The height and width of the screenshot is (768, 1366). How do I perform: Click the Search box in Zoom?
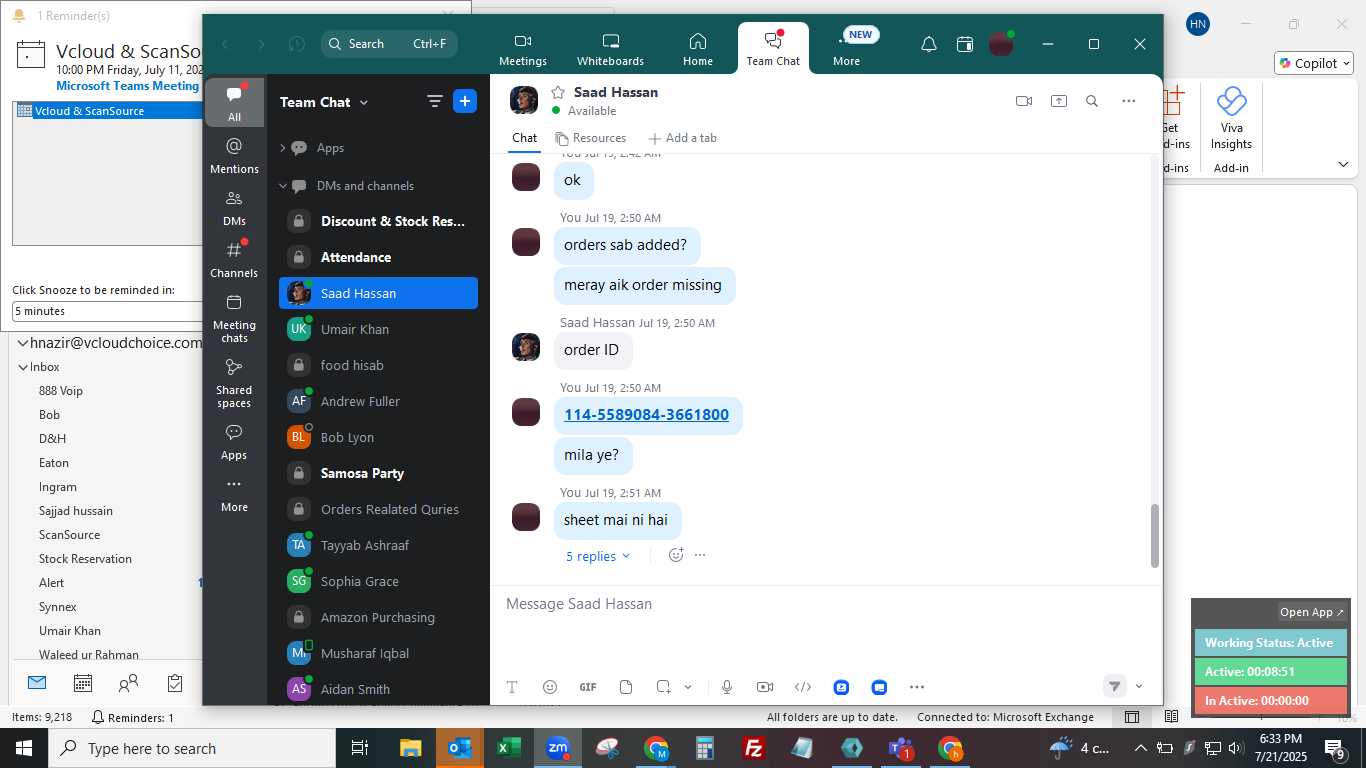tap(389, 44)
